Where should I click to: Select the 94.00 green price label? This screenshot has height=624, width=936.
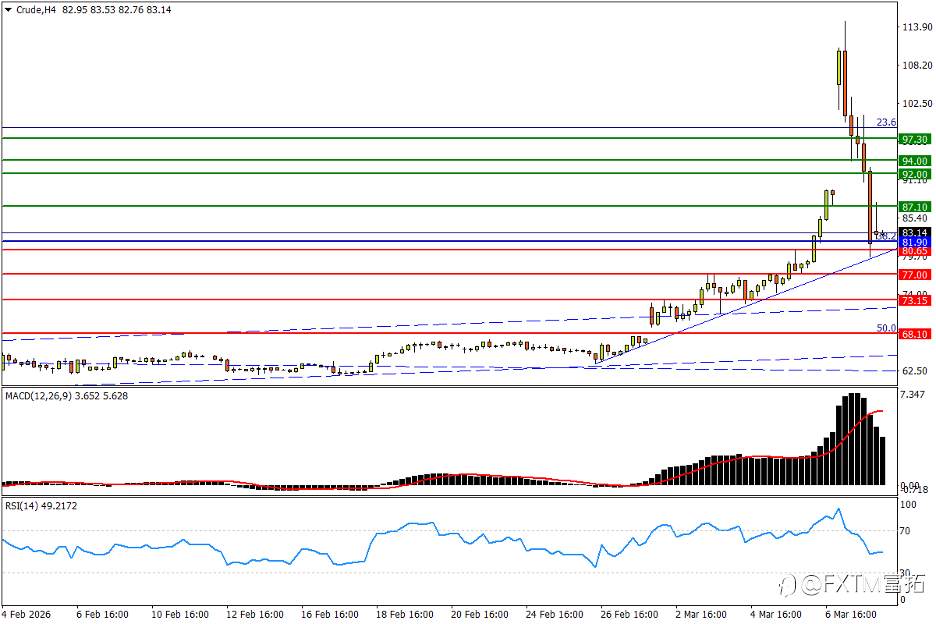click(915, 161)
